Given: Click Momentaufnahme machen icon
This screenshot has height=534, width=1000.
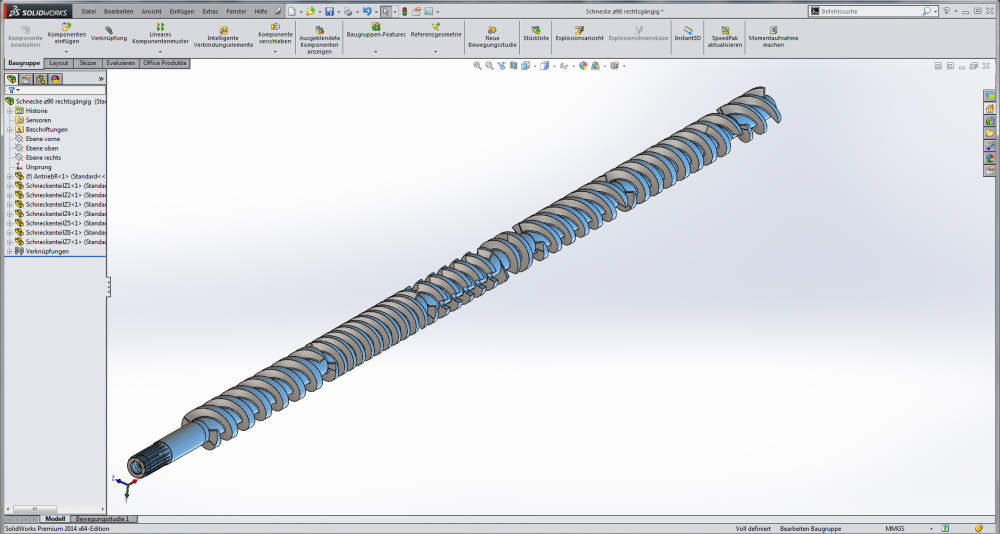Looking at the screenshot, I should pyautogui.click(x=773, y=30).
